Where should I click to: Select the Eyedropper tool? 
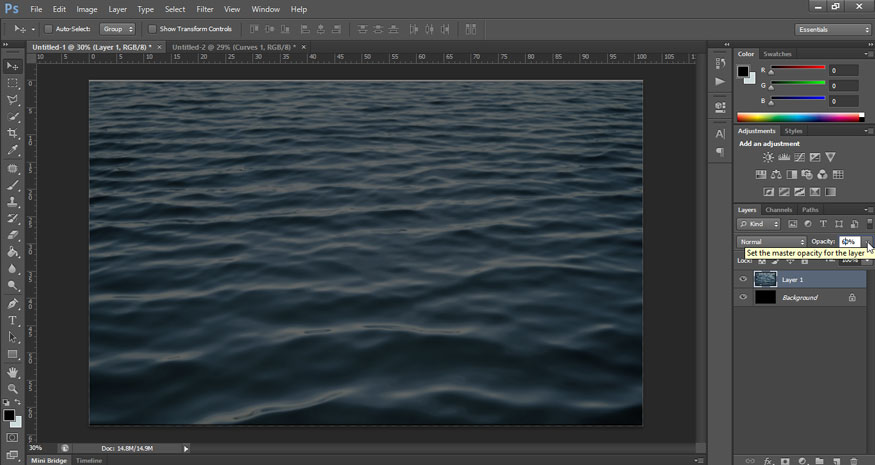tap(12, 150)
